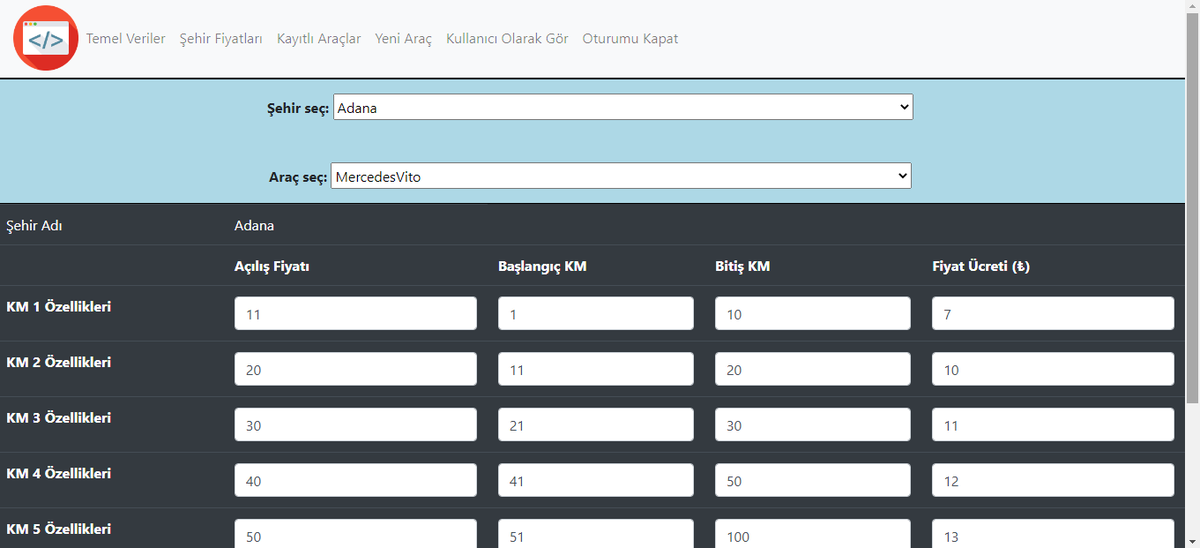Image resolution: width=1200 pixels, height=548 pixels.
Task: Edit KM 4 Fiyat Ücreti value 12
Action: [x=1053, y=480]
